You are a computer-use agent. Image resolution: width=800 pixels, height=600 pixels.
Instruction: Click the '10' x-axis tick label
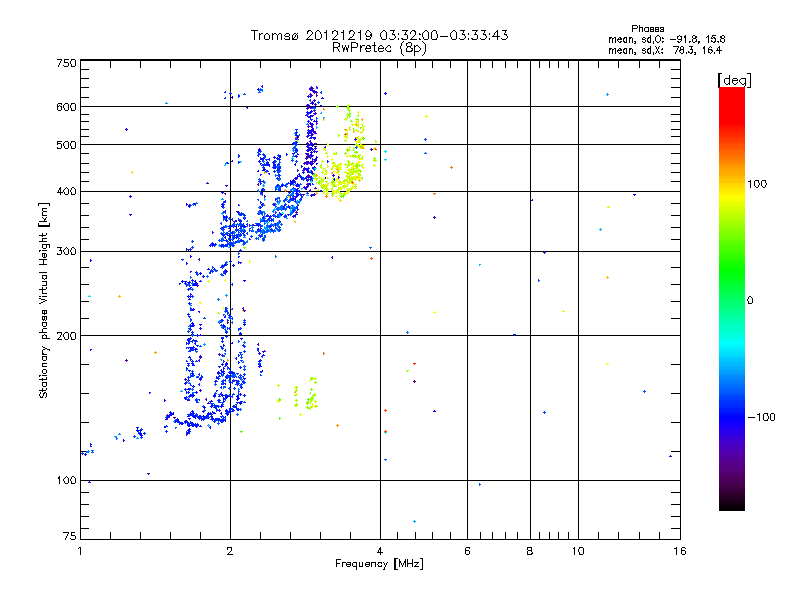[578, 551]
